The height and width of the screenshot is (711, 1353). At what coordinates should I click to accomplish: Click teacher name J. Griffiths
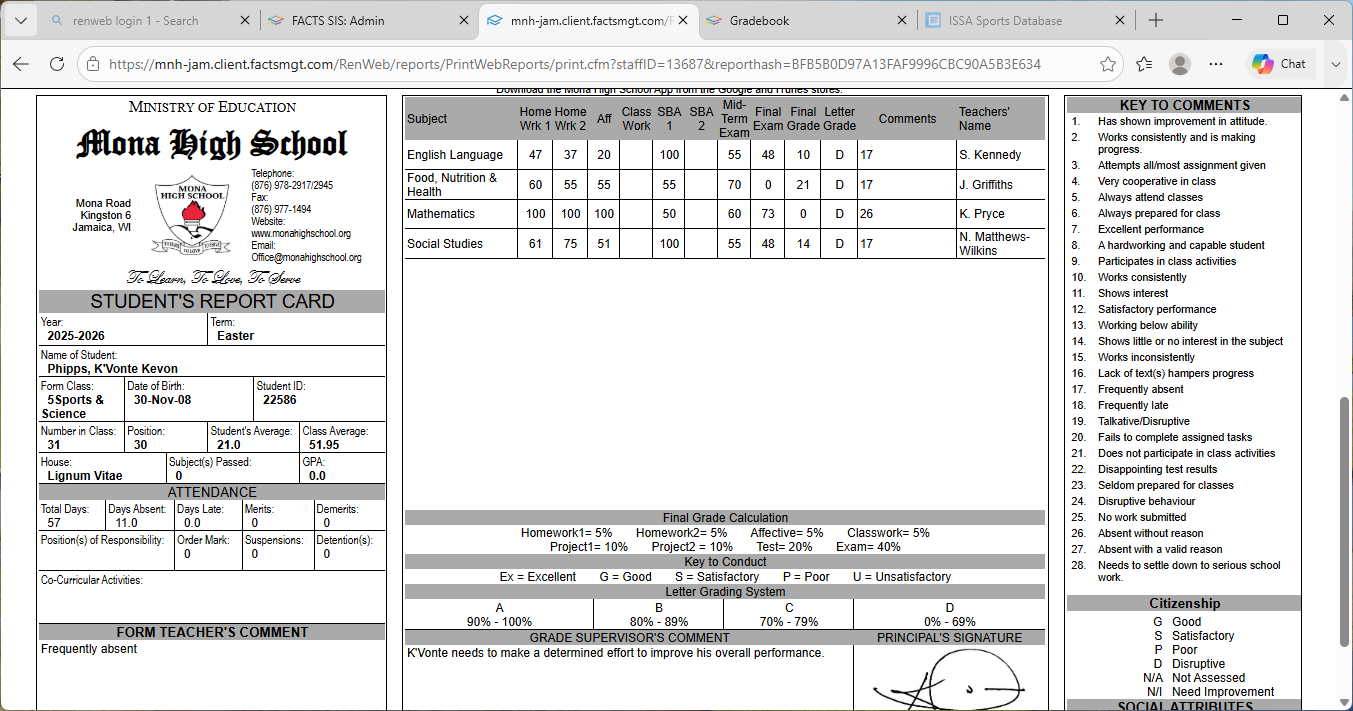986,185
